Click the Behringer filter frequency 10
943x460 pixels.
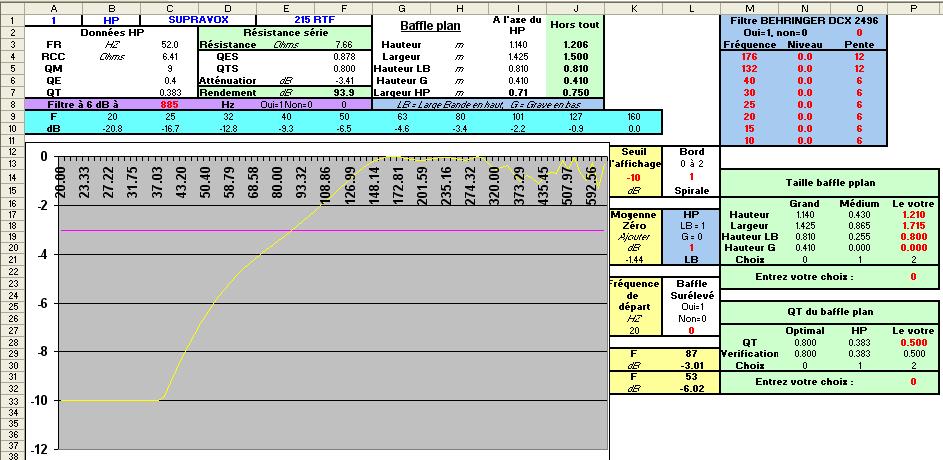click(749, 140)
